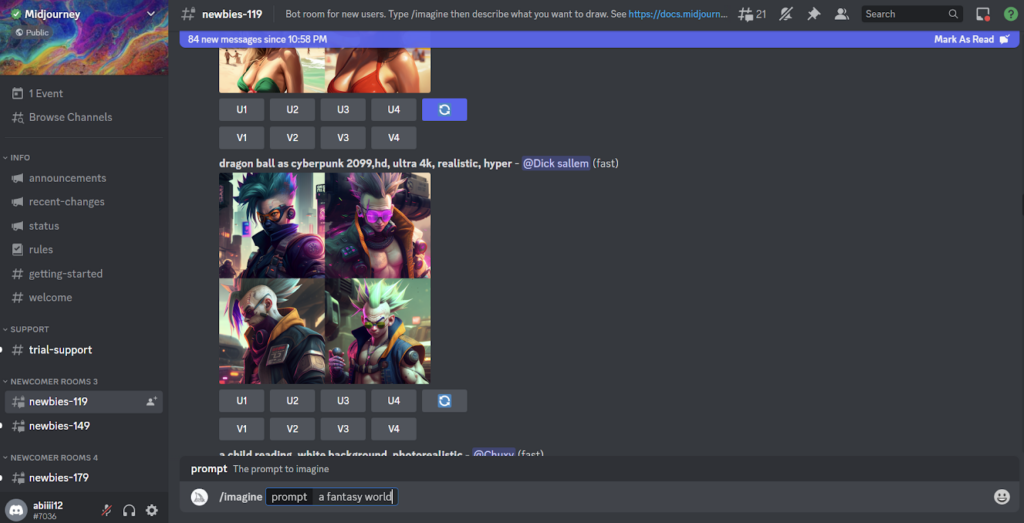Toggle the microphone mute icon in user panel

click(x=106, y=511)
